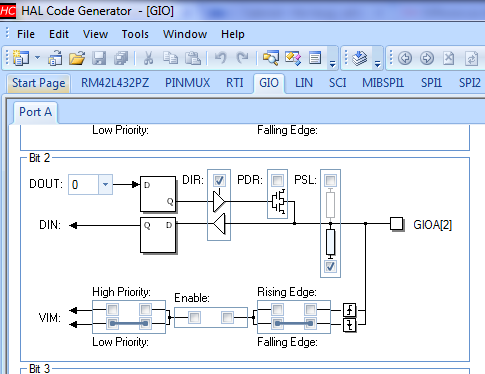Image resolution: width=485 pixels, height=374 pixels.
Task: Click the Navigate Back arrow icon
Action: [405, 58]
